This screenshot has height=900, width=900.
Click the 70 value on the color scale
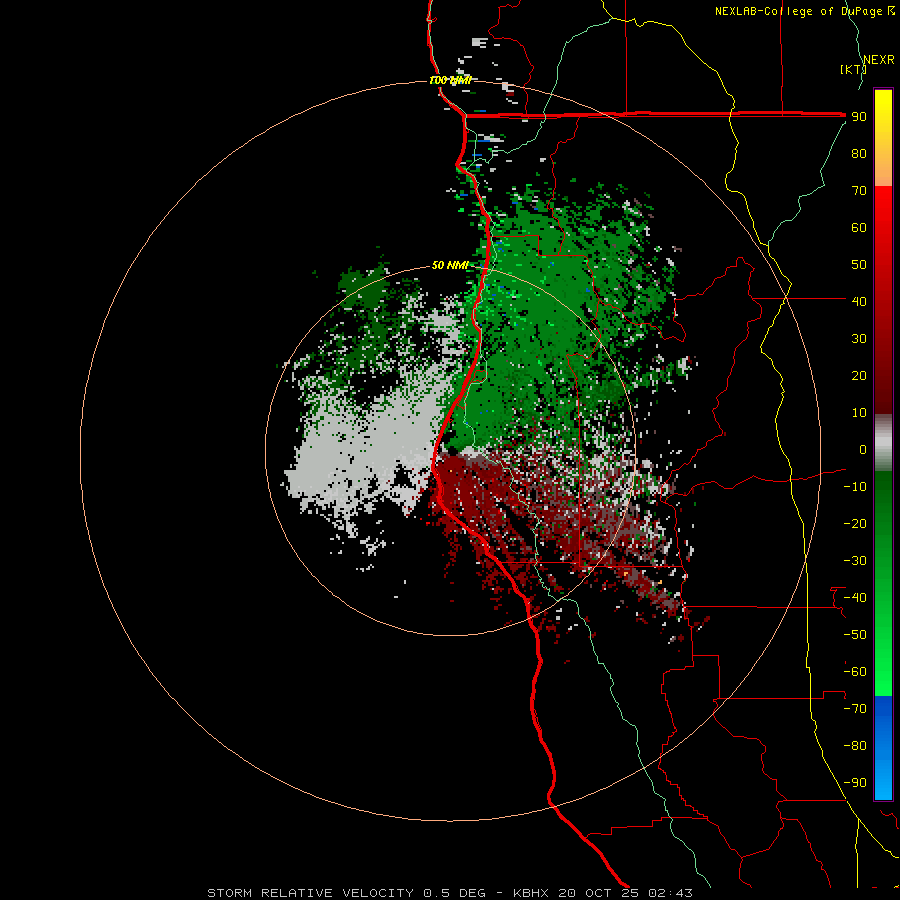pos(859,191)
